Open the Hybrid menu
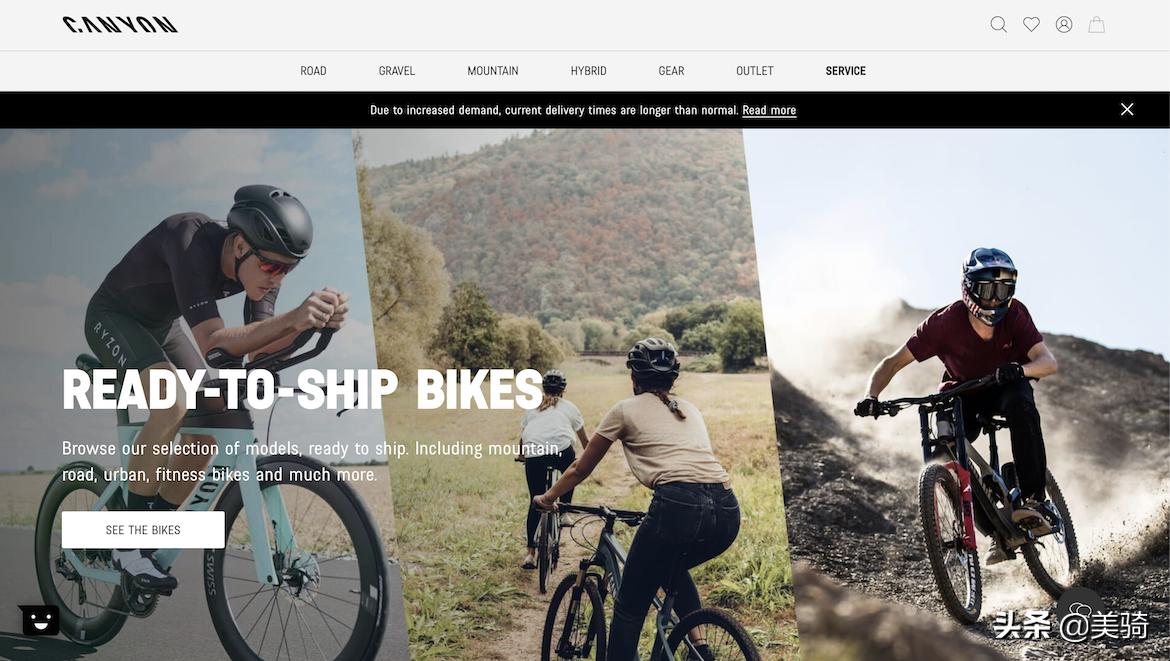The image size is (1170, 661). pos(589,71)
